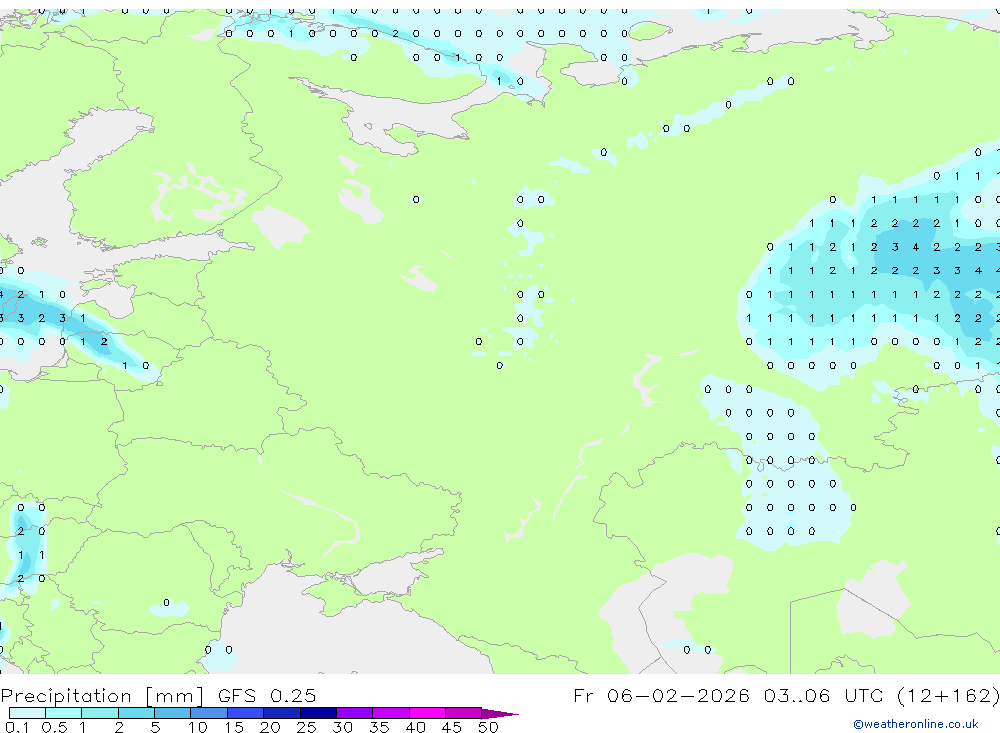Click the "GFS 0.25" model label
This screenshot has height=733, width=1000.
pos(267,695)
